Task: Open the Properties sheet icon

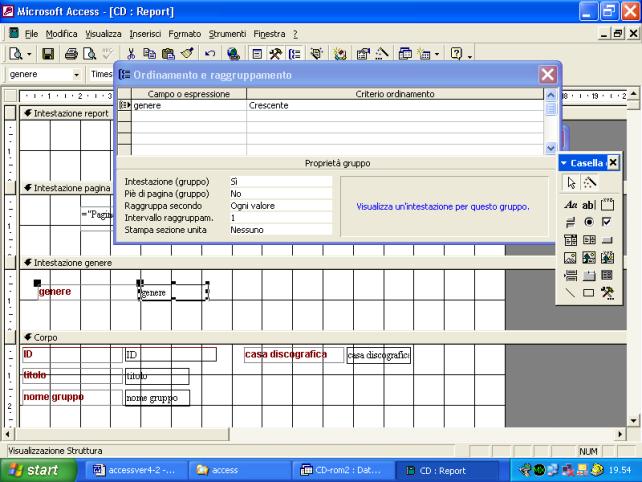Action: click(363, 54)
